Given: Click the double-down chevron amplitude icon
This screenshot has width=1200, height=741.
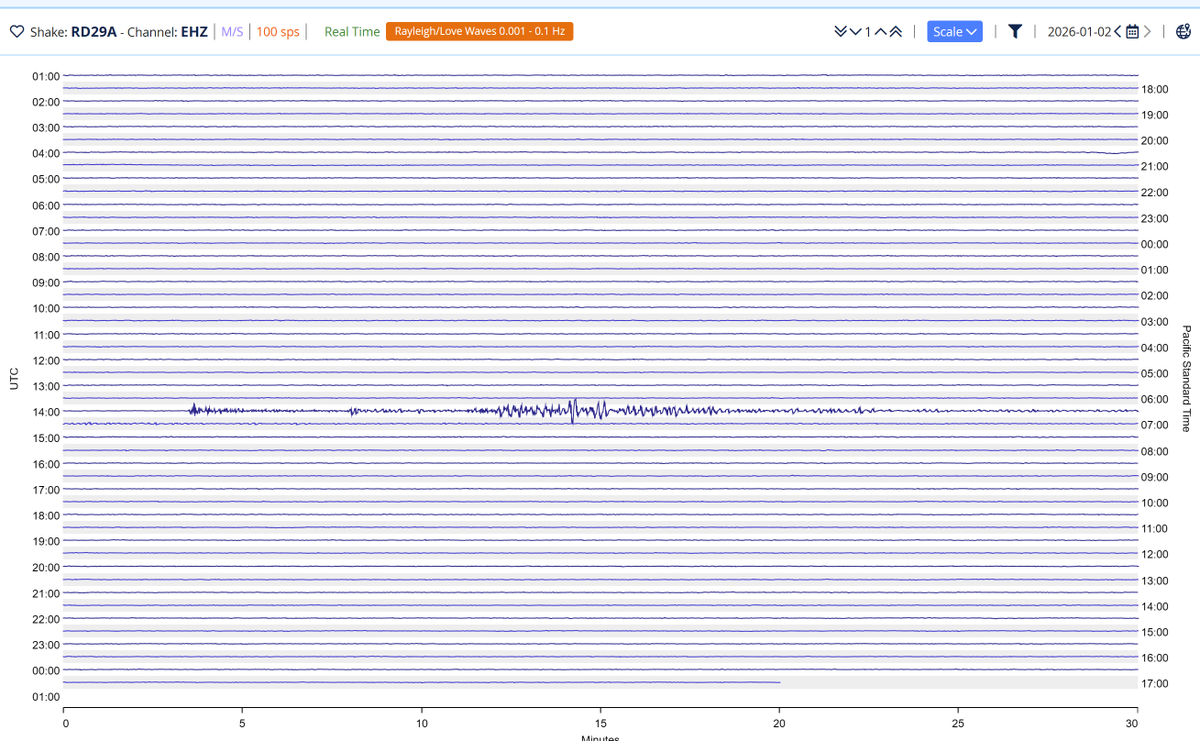Looking at the screenshot, I should click(840, 32).
